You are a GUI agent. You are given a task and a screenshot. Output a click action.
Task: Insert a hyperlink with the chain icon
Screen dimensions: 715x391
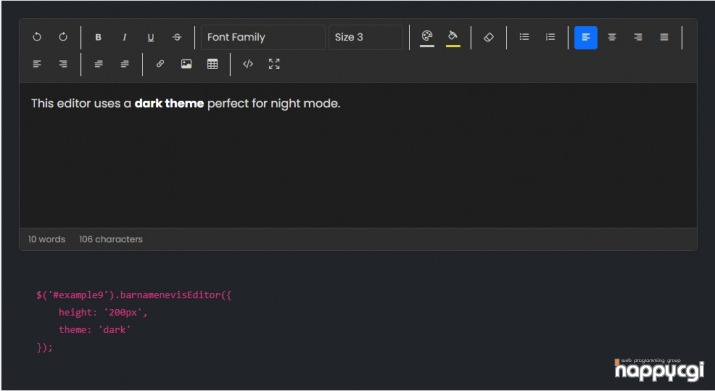click(160, 64)
